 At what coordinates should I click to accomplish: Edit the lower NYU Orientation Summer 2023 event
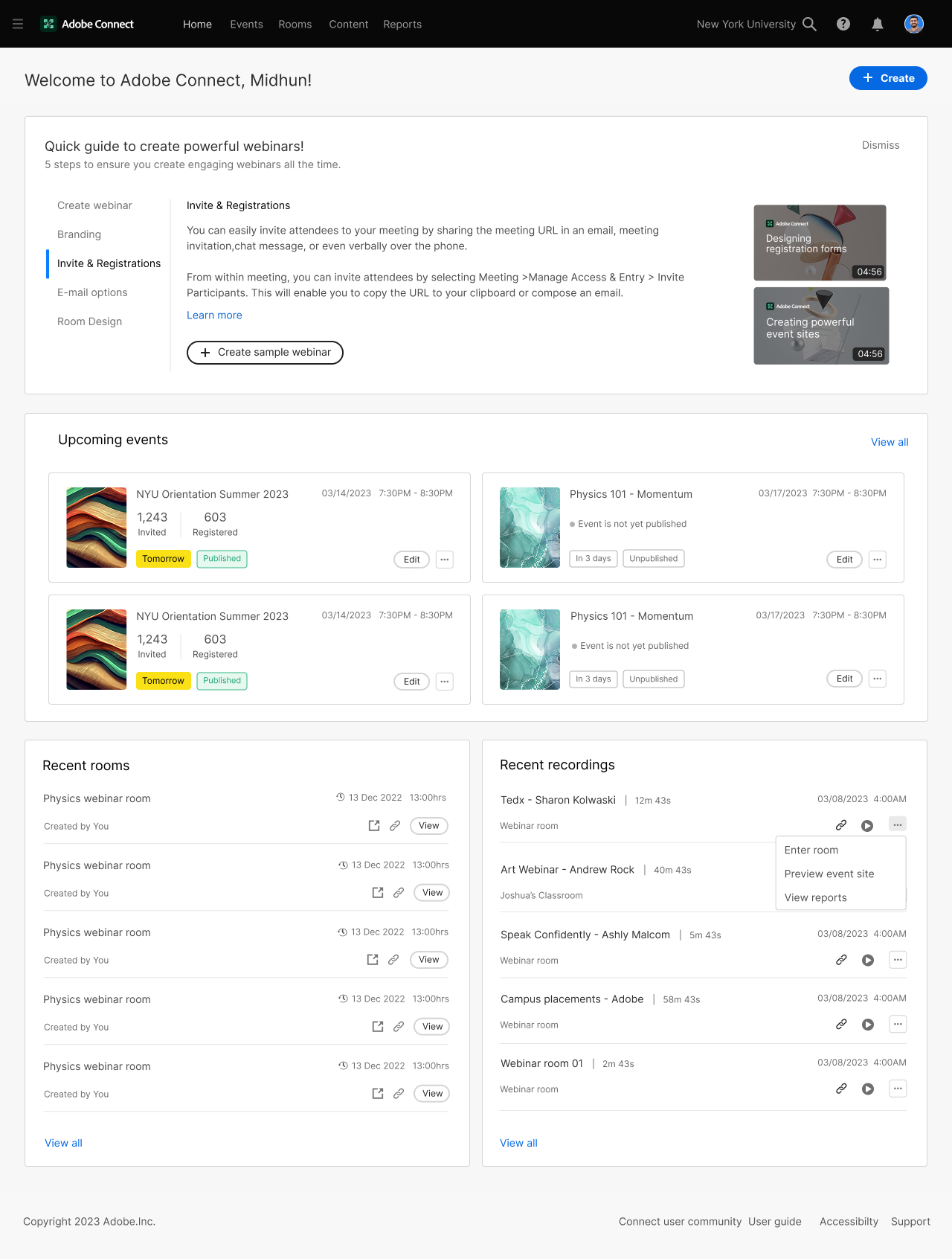tap(411, 681)
